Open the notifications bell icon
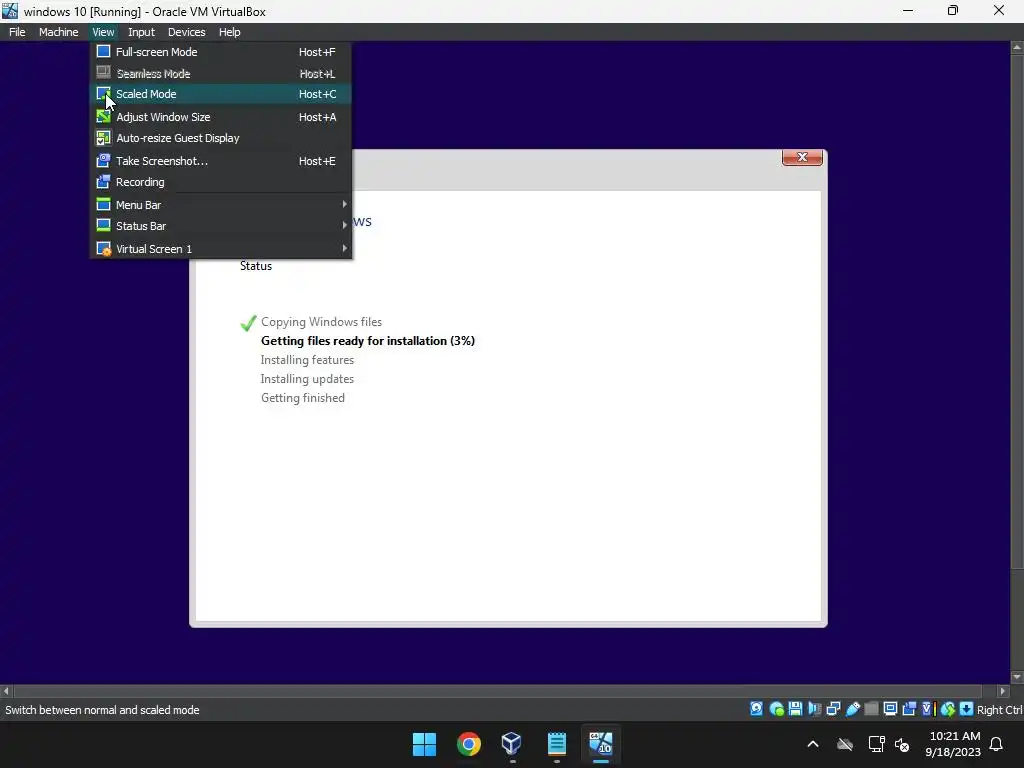Image resolution: width=1024 pixels, height=768 pixels. click(997, 744)
